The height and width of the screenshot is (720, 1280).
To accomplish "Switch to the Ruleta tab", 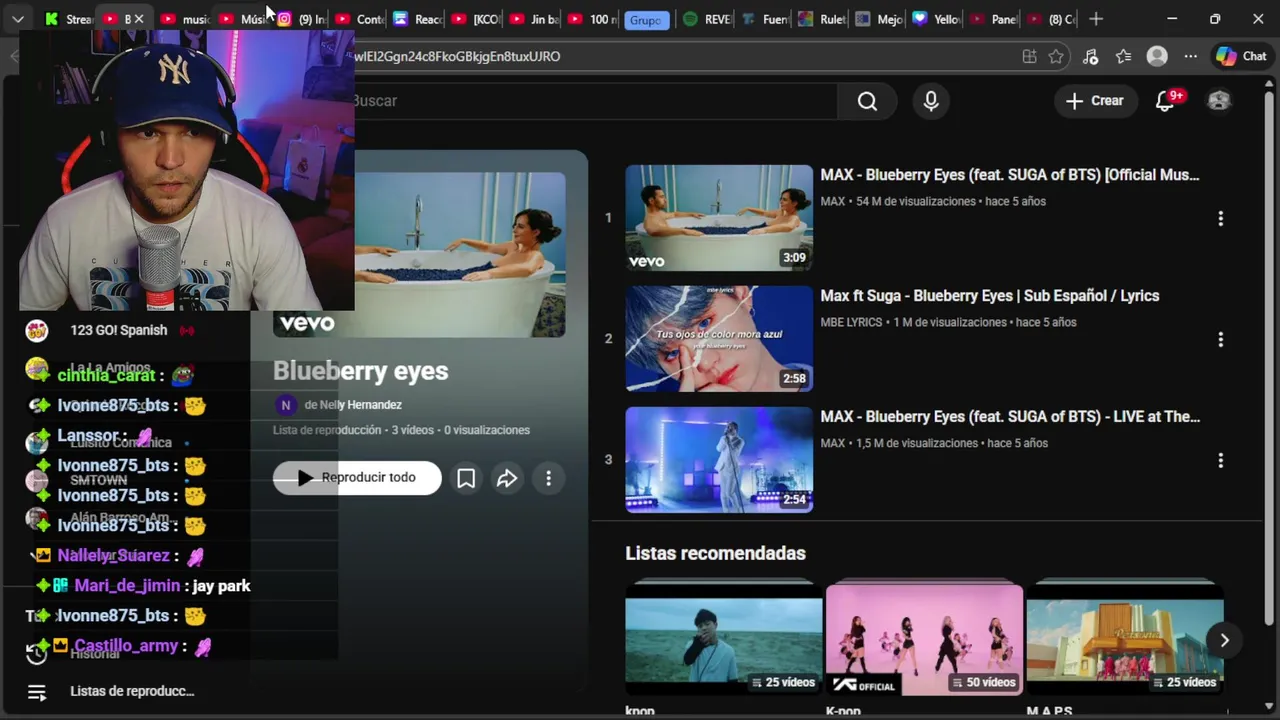I will [x=823, y=19].
